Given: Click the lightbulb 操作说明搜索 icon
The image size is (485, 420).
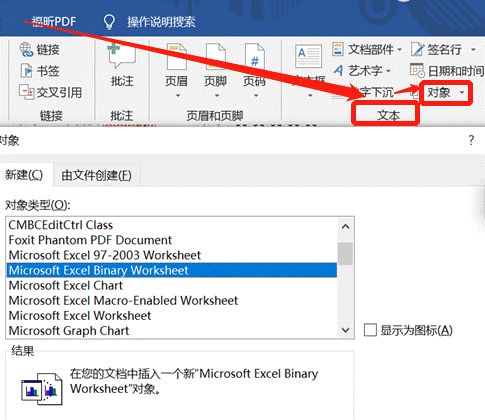Looking at the screenshot, I should click(x=109, y=22).
